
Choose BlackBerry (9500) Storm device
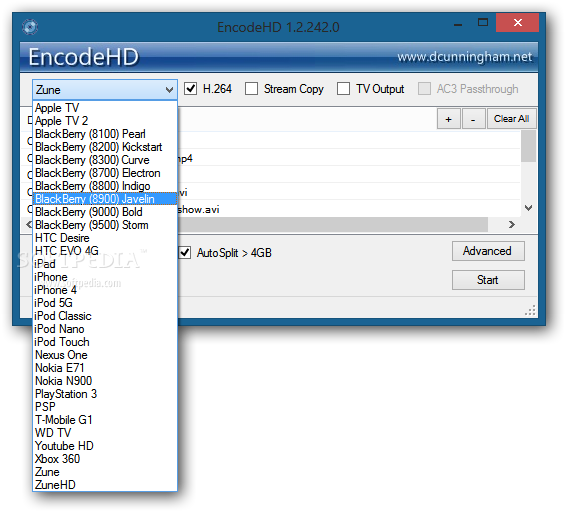click(x=105, y=225)
